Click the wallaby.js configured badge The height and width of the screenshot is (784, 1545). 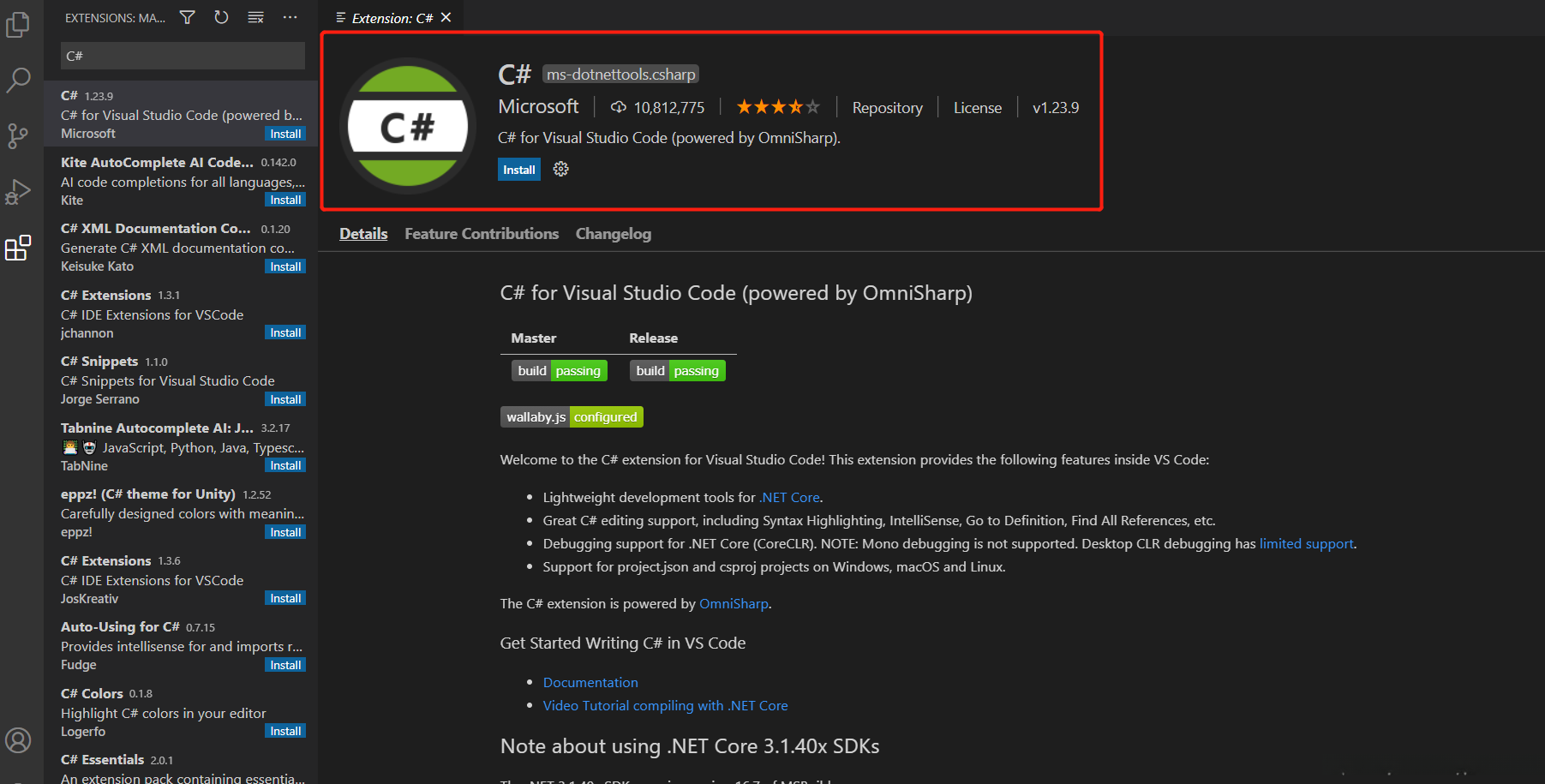(572, 416)
